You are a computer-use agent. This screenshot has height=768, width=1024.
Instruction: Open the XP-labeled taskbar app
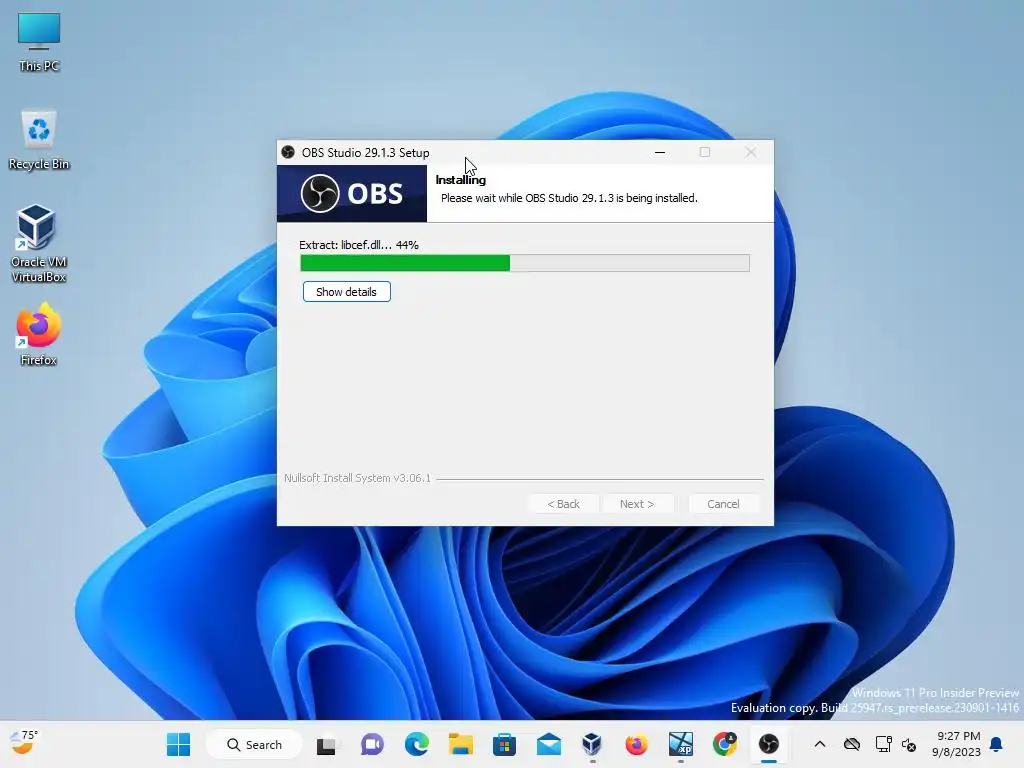(680, 744)
